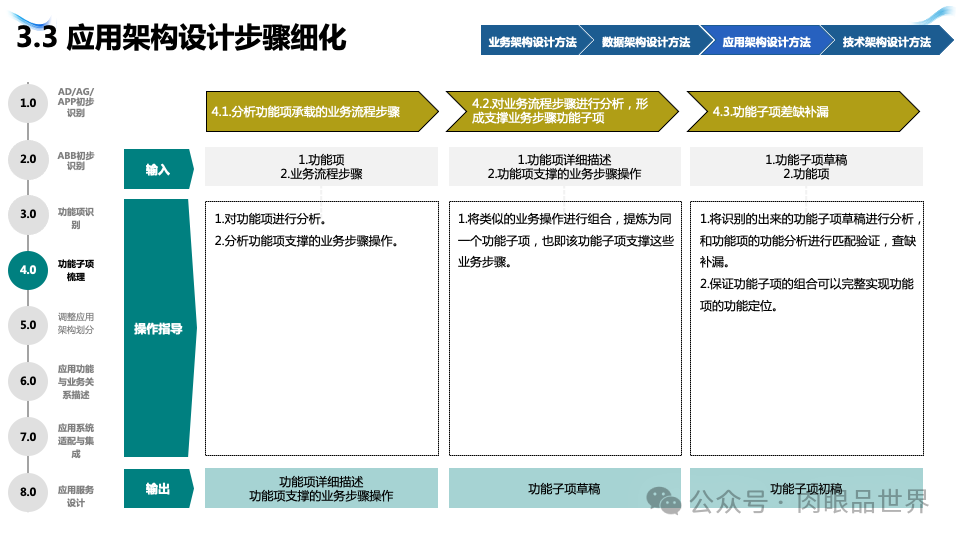Click the guidance text starting 1.将类似的业务操作进行组合
Screen dimensions: 960x540
(x=566, y=241)
